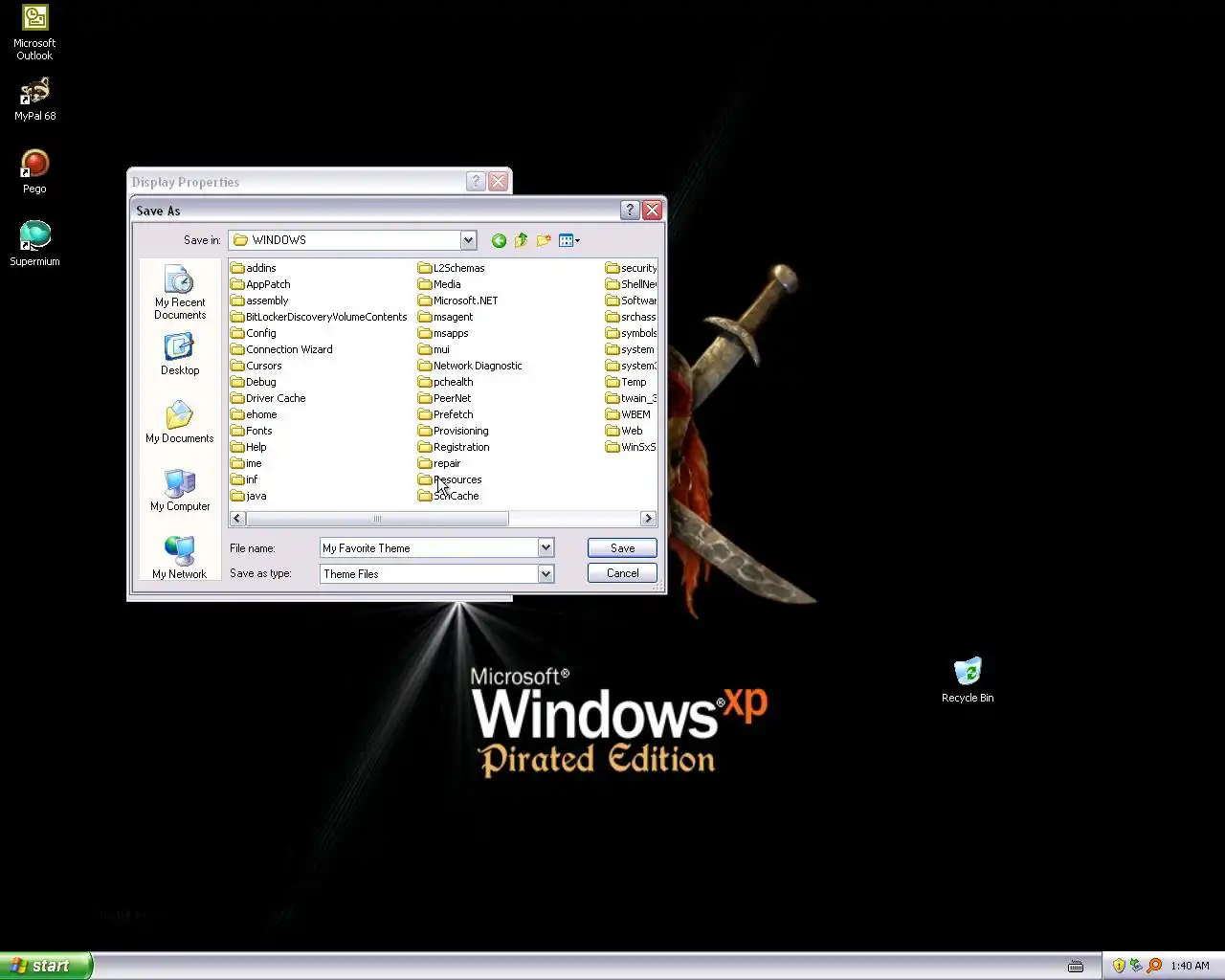Expand the Save as type dropdown
The width and height of the screenshot is (1225, 980).
coord(546,574)
